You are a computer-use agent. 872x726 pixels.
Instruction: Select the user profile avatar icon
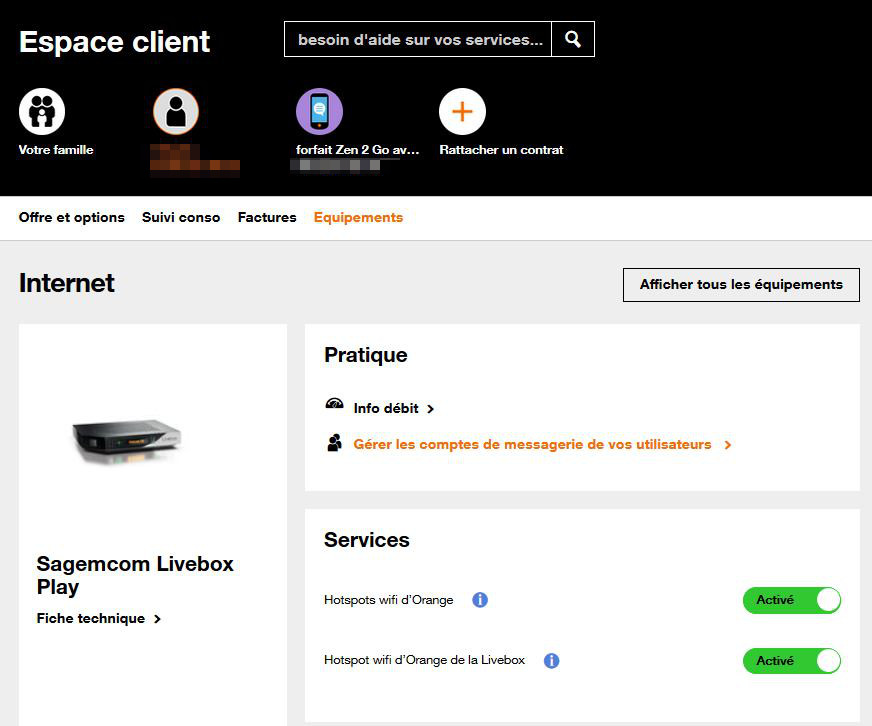176,111
